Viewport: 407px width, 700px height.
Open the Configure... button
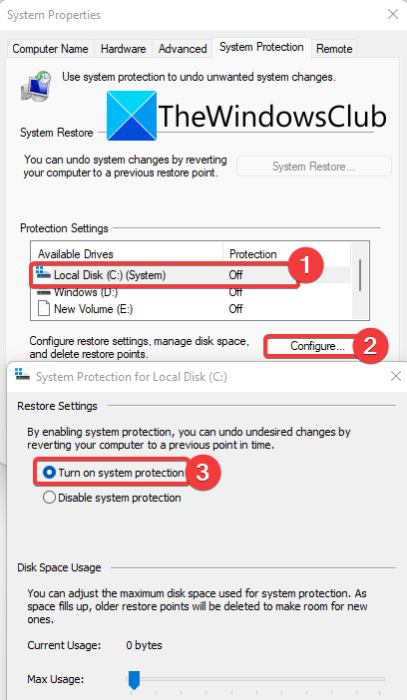point(317,346)
